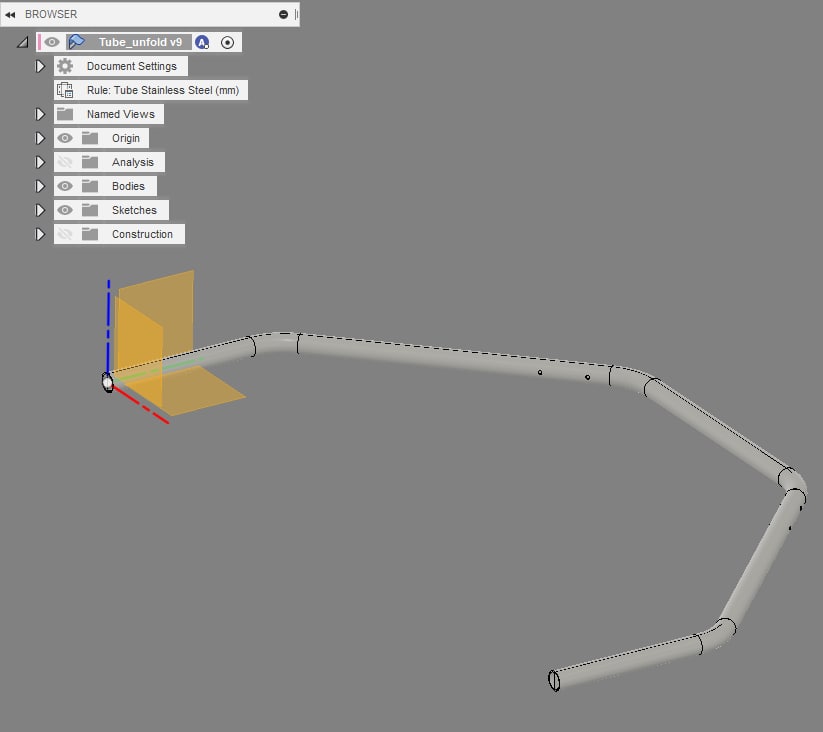Hide the Sketches folder via eye icon
This screenshot has height=732, width=823.
tap(65, 210)
